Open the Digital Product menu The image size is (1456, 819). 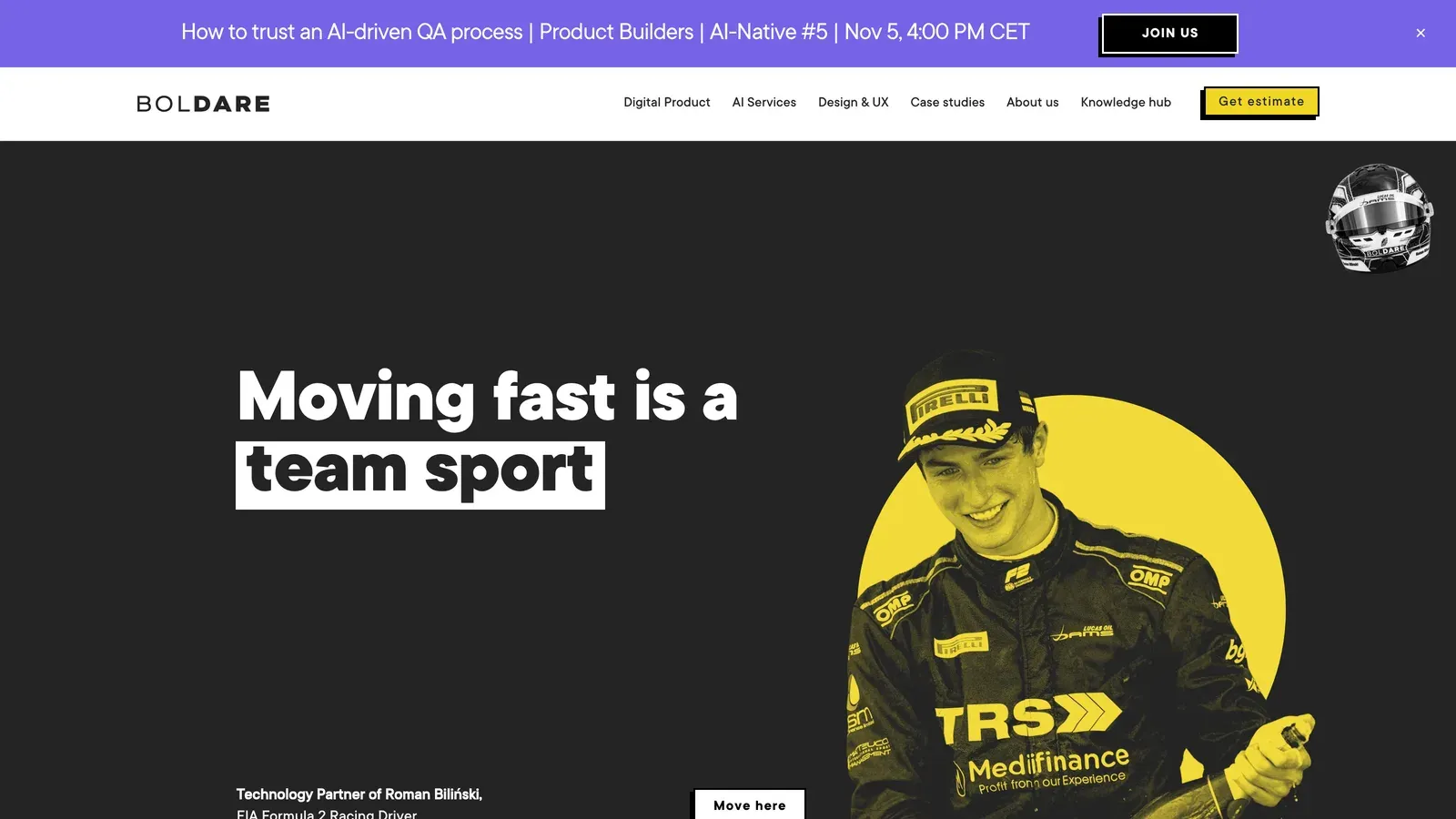click(x=666, y=103)
